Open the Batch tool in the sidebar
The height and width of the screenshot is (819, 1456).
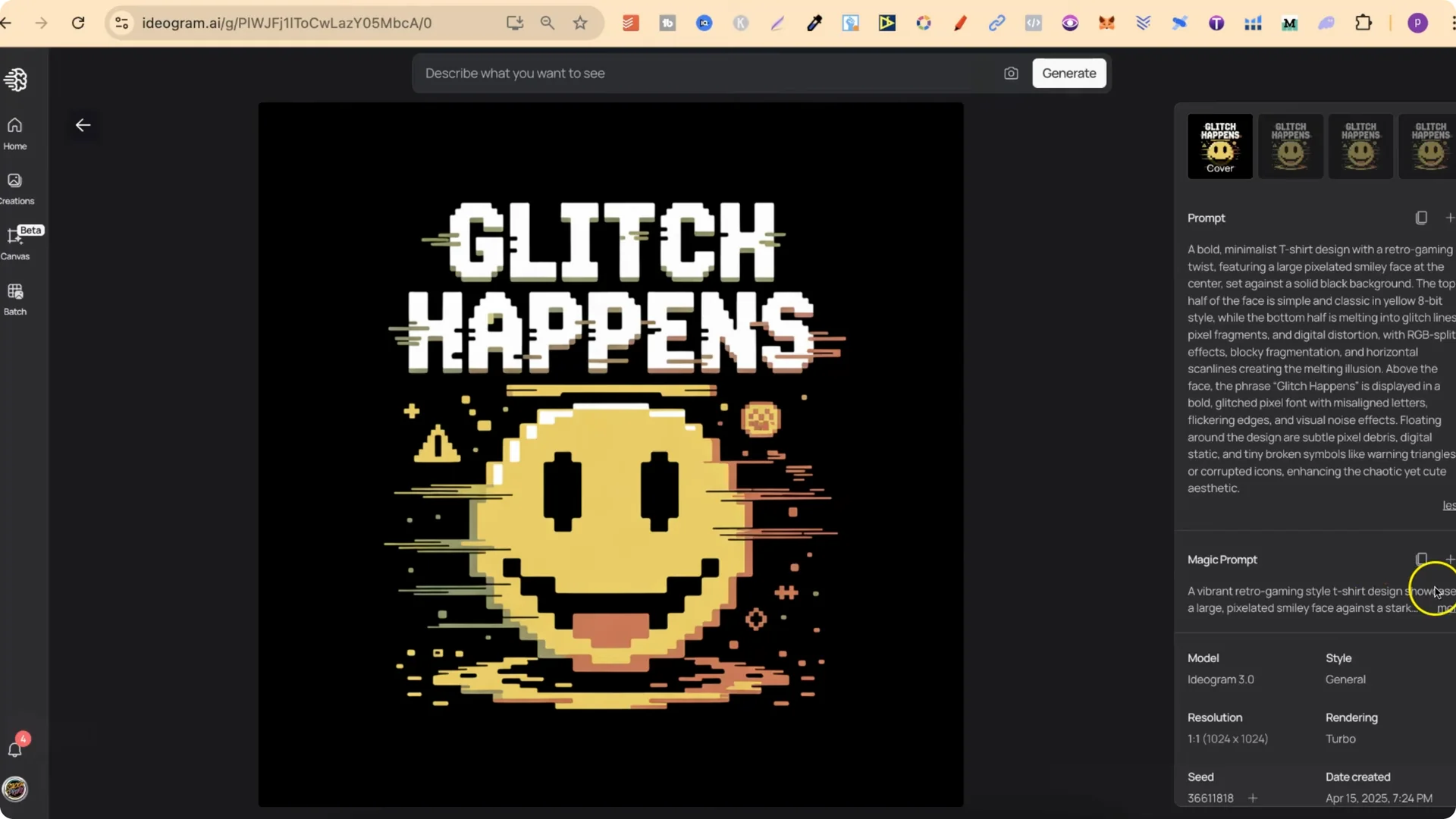[15, 298]
